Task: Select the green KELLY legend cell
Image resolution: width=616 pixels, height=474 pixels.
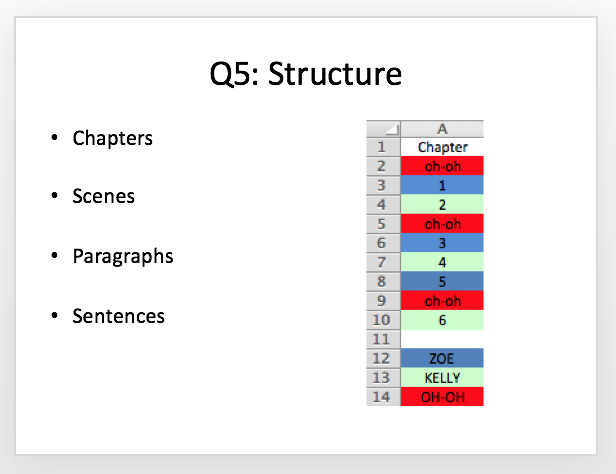Action: click(x=442, y=377)
